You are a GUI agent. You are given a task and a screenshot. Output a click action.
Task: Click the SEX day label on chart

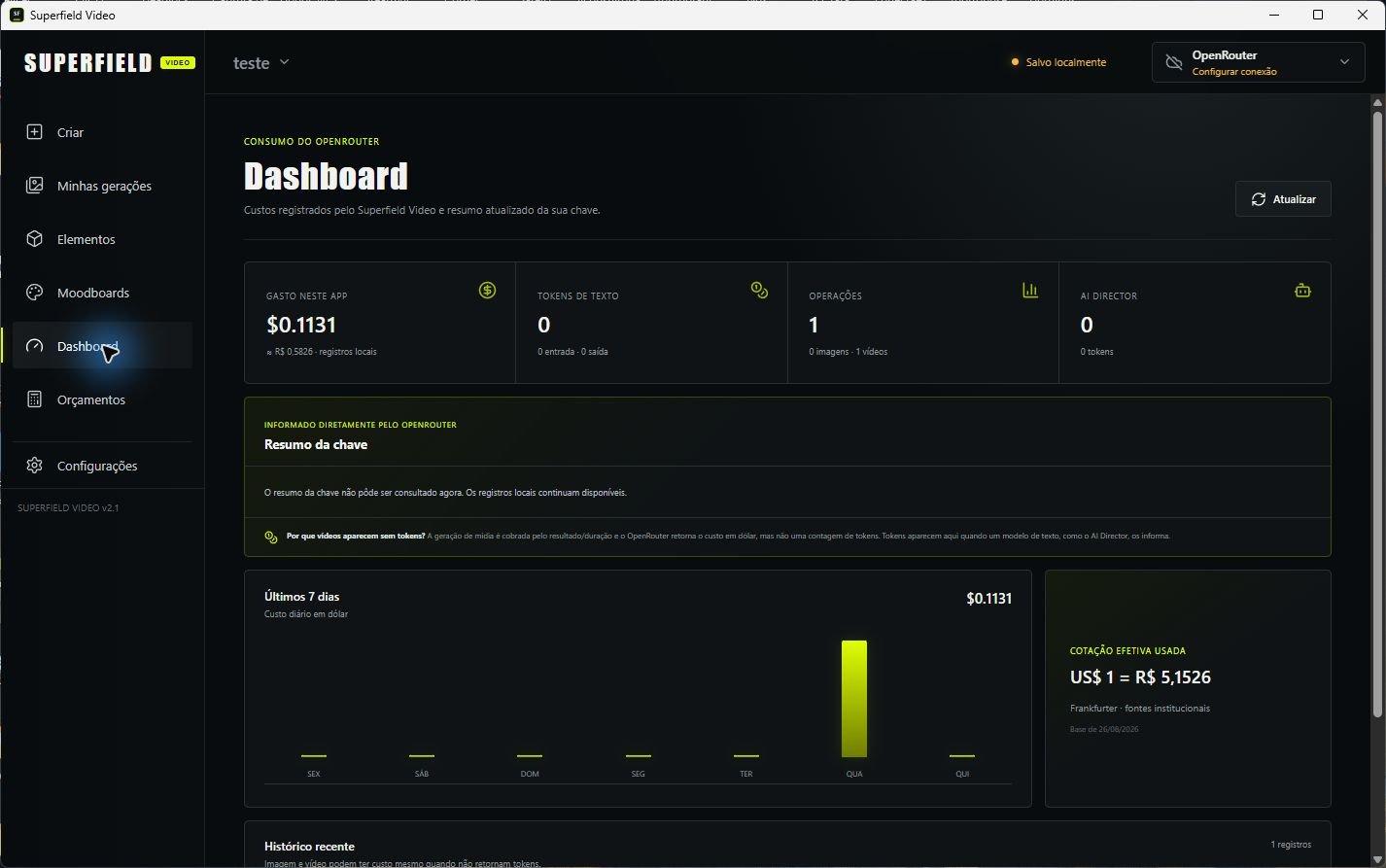[x=313, y=774]
